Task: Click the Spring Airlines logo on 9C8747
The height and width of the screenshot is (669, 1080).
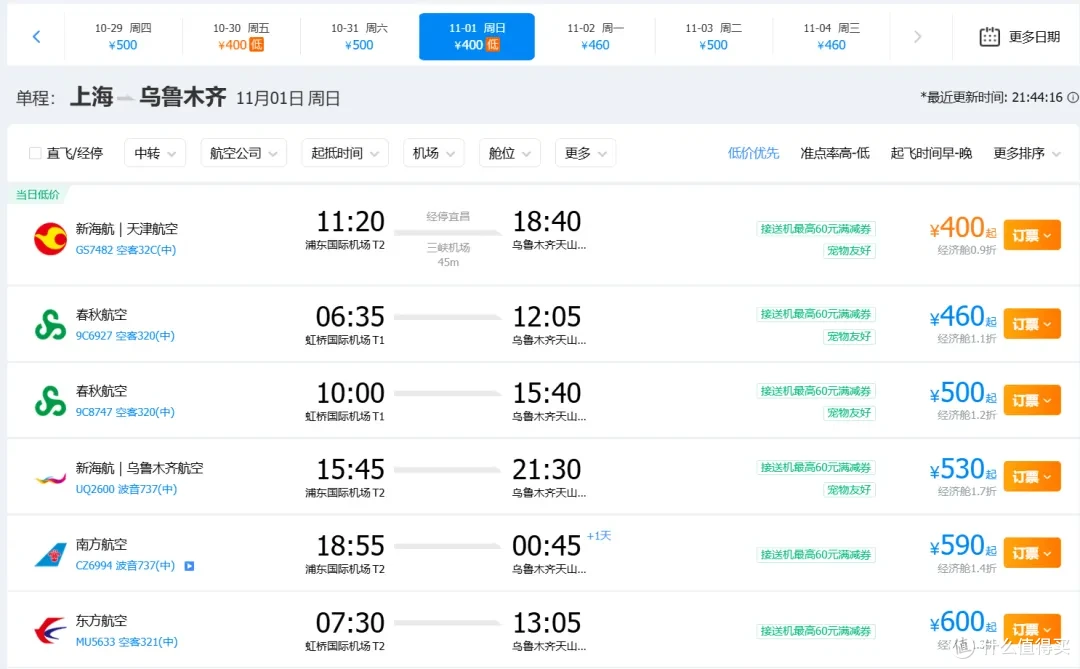Action: (50, 401)
